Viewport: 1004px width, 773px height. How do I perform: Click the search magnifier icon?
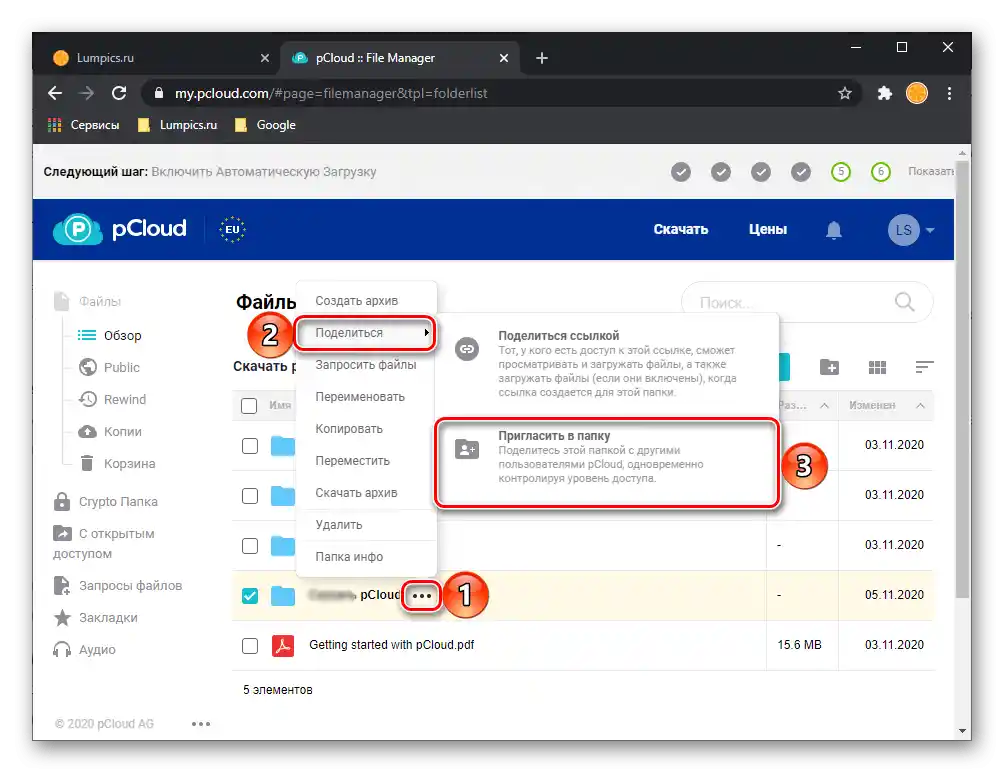pos(904,302)
